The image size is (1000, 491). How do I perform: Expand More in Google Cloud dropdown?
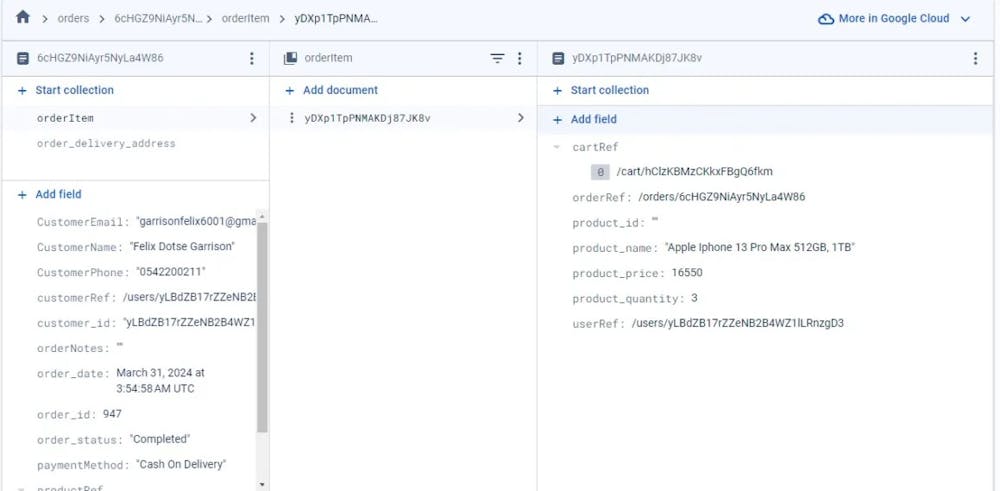click(x=965, y=18)
